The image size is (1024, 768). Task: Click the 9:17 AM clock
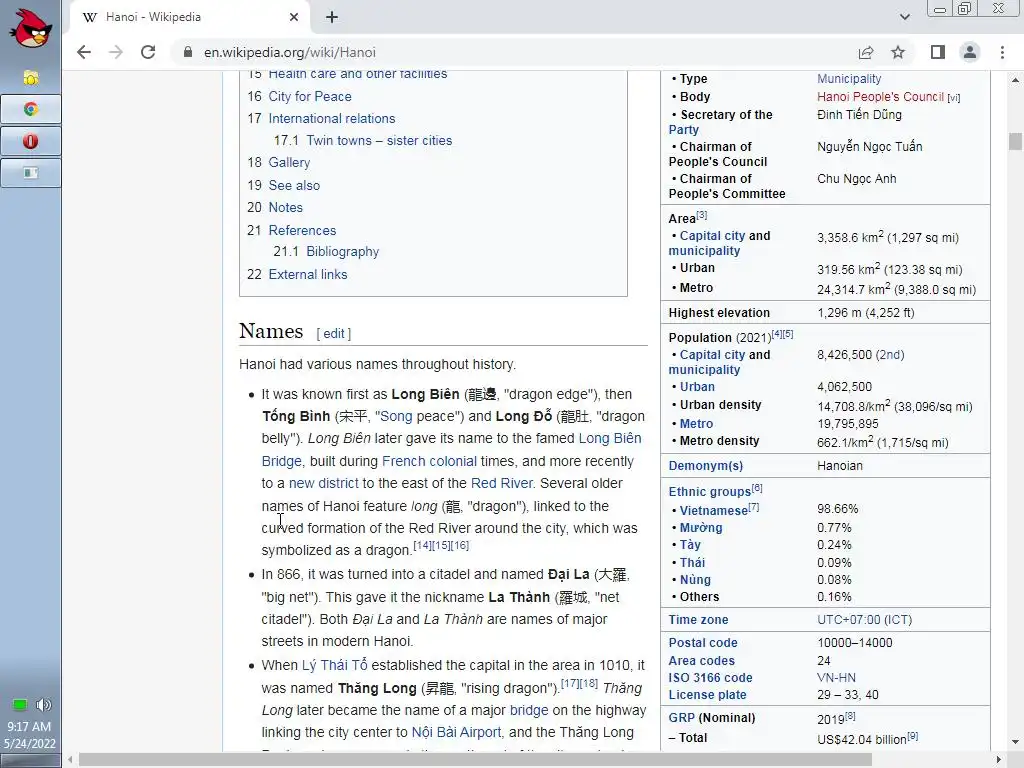[29, 726]
